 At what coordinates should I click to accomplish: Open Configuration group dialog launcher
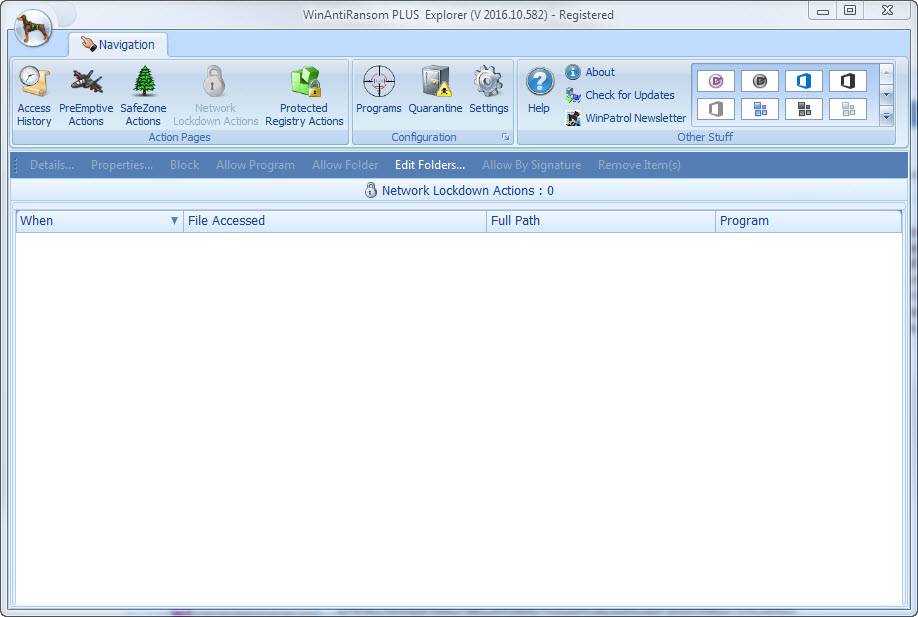click(505, 137)
